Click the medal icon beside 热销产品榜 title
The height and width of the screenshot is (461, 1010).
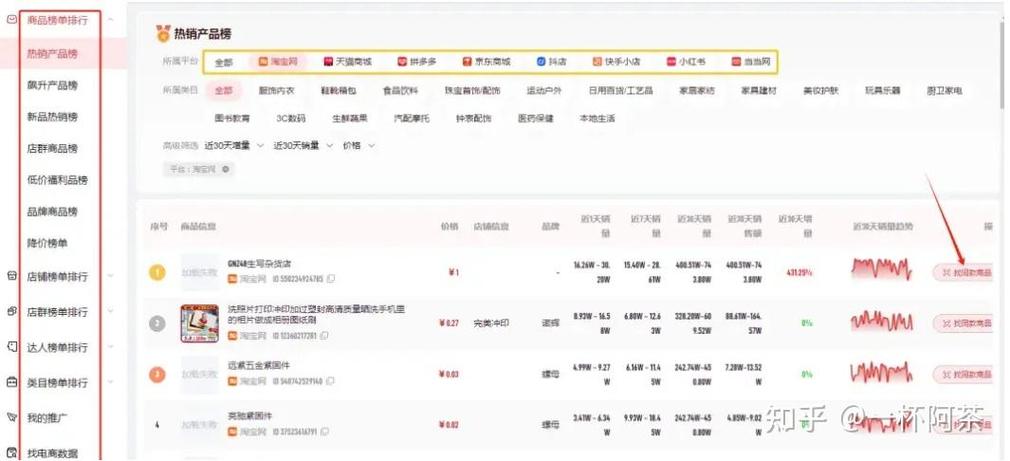[163, 34]
